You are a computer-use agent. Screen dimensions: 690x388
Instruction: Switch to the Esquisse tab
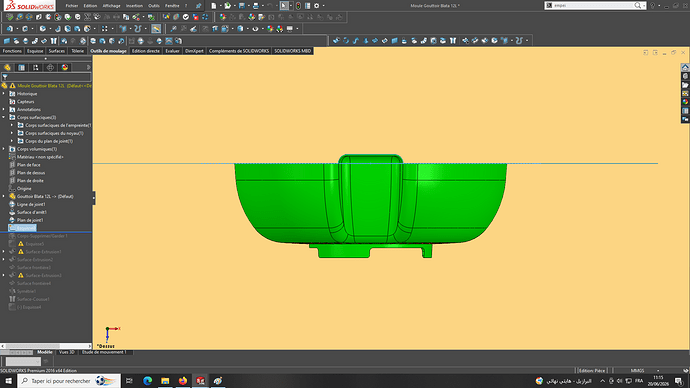(35, 51)
